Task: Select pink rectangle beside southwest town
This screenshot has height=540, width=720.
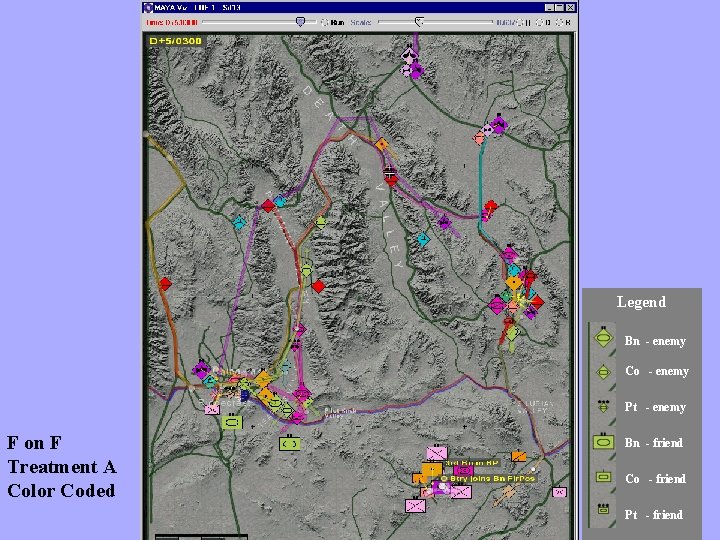Action: pyautogui.click(x=212, y=410)
